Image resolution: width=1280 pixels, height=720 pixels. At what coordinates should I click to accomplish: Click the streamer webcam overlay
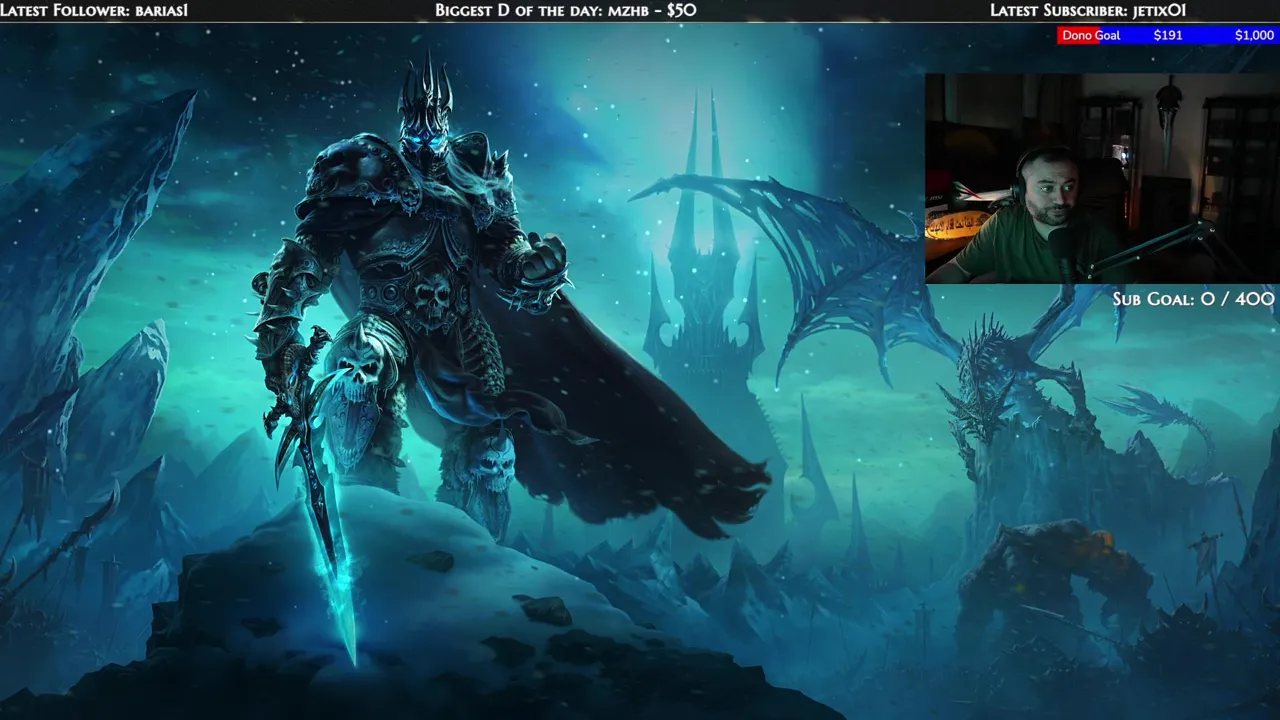click(1102, 178)
